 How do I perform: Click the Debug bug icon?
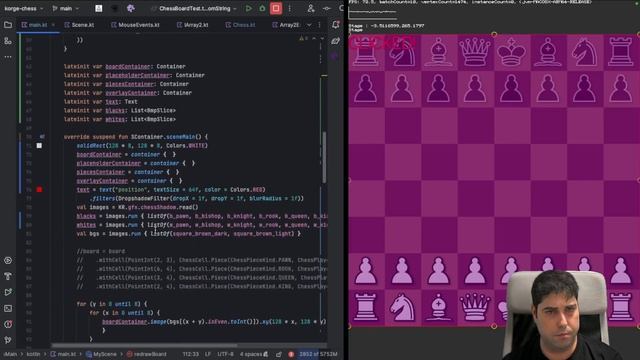coord(262,8)
